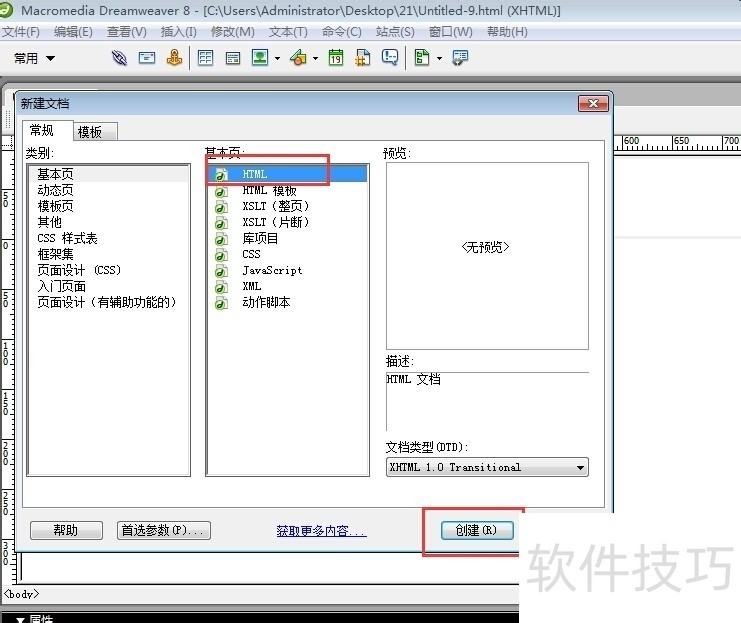Click the 创建(R) button
Viewport: 741px width, 623px height.
pos(477,530)
